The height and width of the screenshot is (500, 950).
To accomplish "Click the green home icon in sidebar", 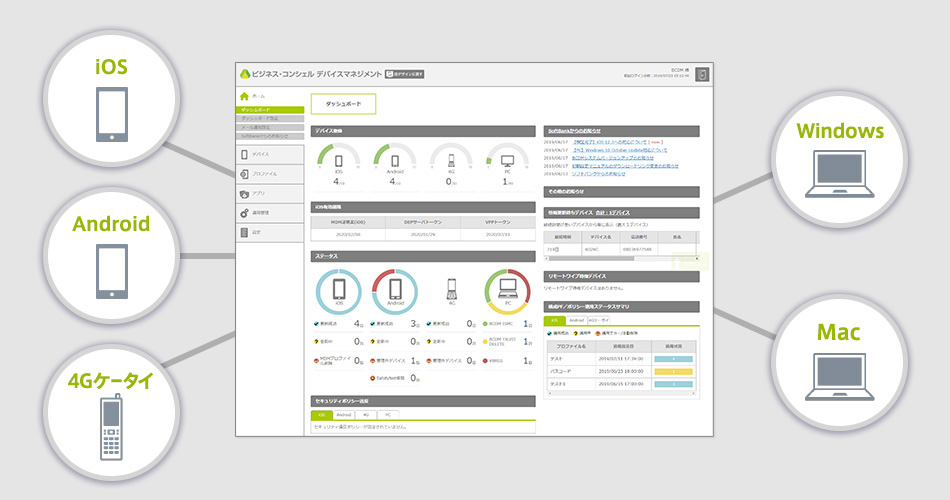I will pos(244,96).
